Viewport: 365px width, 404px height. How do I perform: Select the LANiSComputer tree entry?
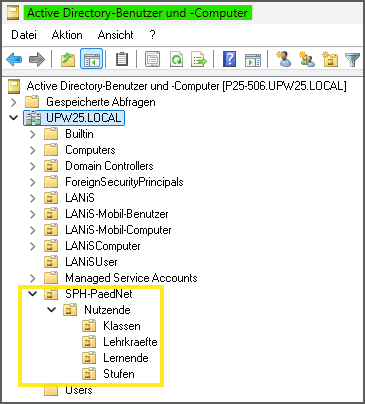tap(103, 246)
